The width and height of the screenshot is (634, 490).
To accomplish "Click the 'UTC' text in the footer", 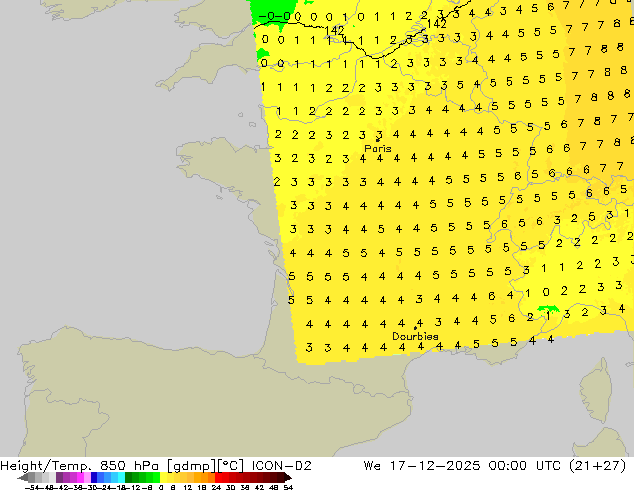I will [548, 466].
